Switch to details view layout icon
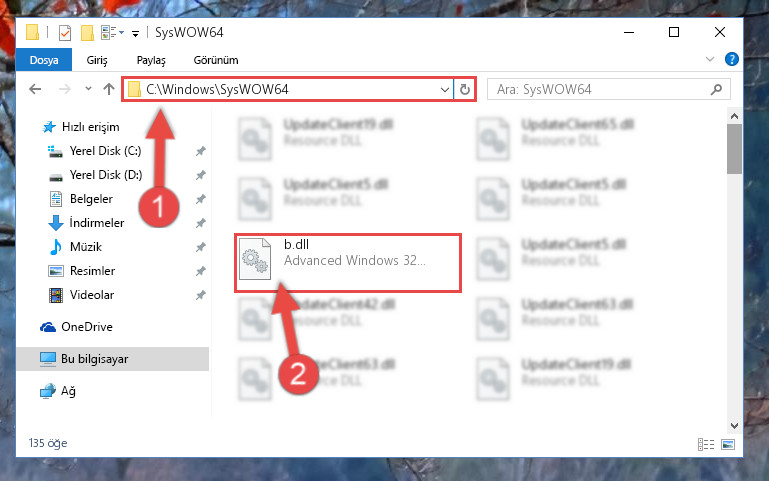The image size is (769, 481). click(x=706, y=444)
